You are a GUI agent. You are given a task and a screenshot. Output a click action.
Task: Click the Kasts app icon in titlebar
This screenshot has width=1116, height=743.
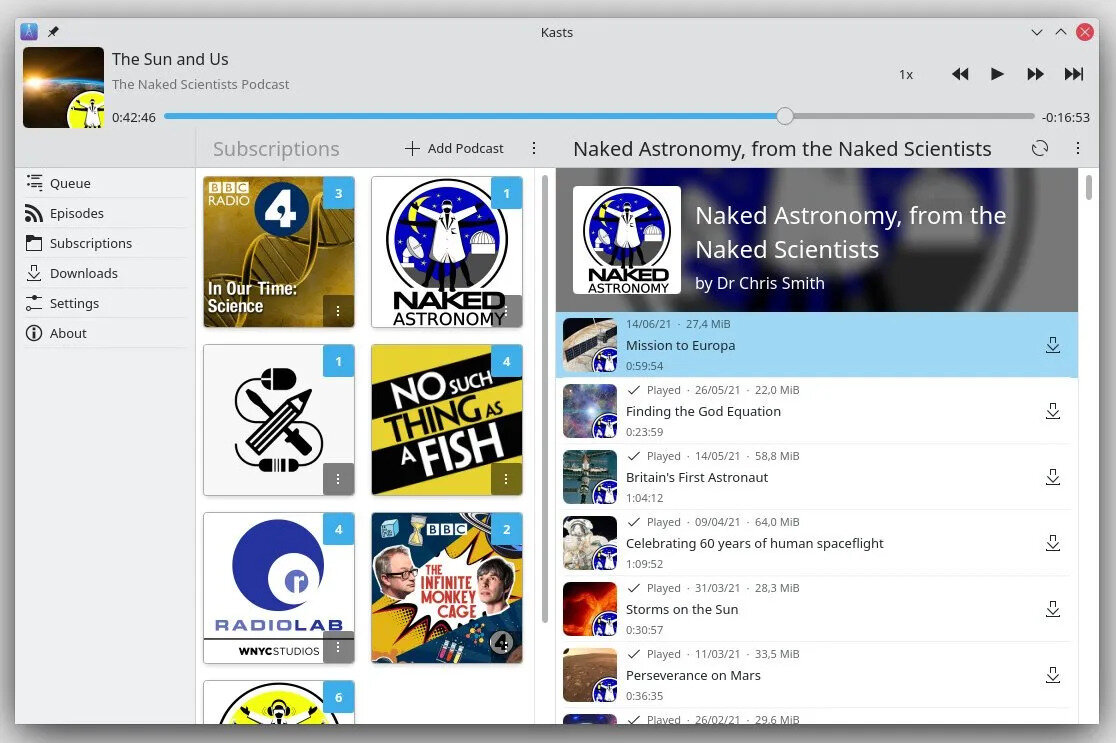tap(29, 31)
